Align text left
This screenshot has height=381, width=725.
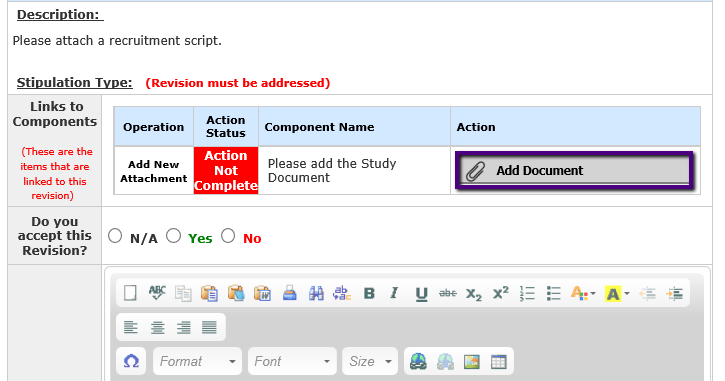coord(131,327)
